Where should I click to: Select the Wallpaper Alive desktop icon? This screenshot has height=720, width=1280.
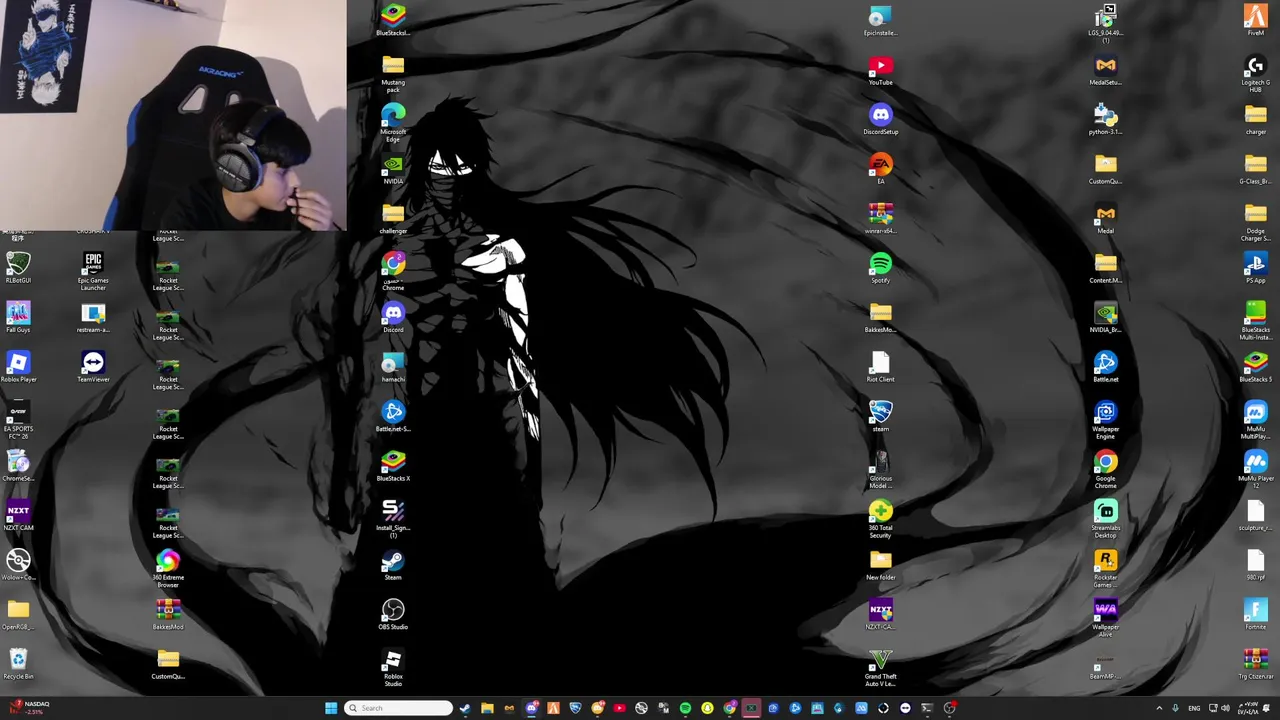[x=1105, y=618]
